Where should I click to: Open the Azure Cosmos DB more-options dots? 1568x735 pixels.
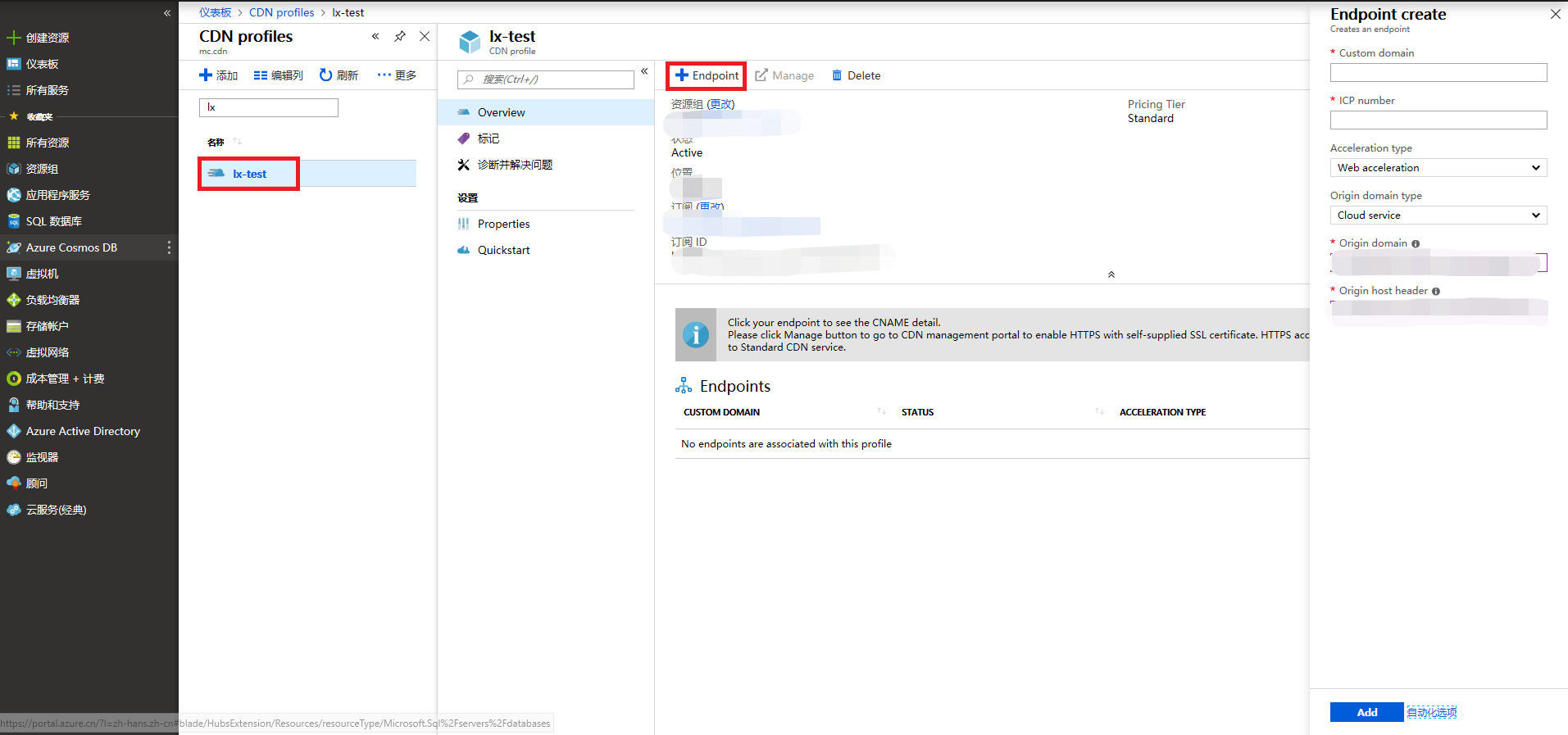169,247
